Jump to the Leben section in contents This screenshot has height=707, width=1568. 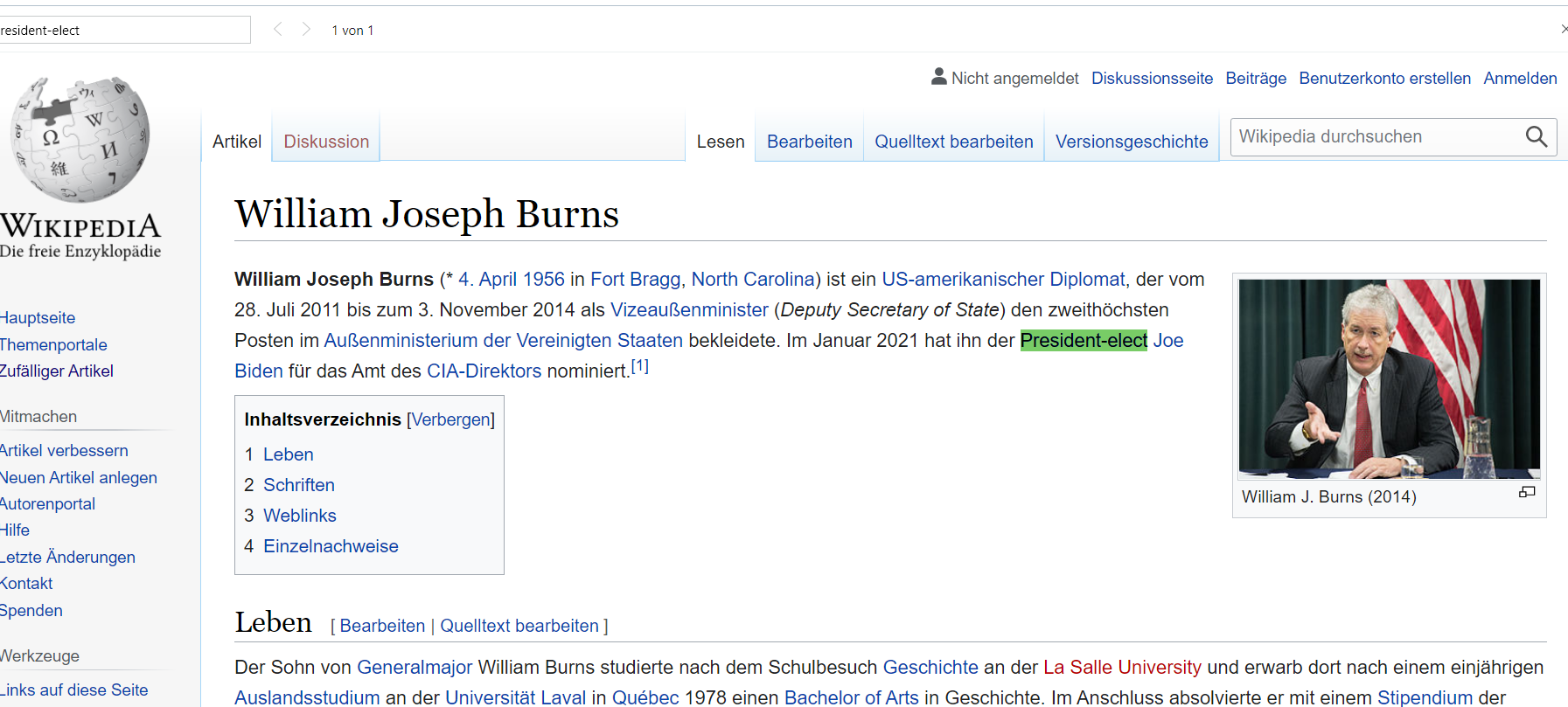pos(288,454)
